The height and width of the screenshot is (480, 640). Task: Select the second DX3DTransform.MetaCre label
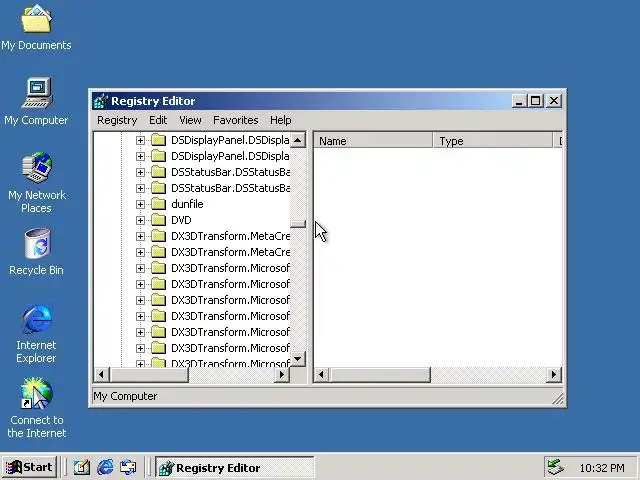click(230, 252)
